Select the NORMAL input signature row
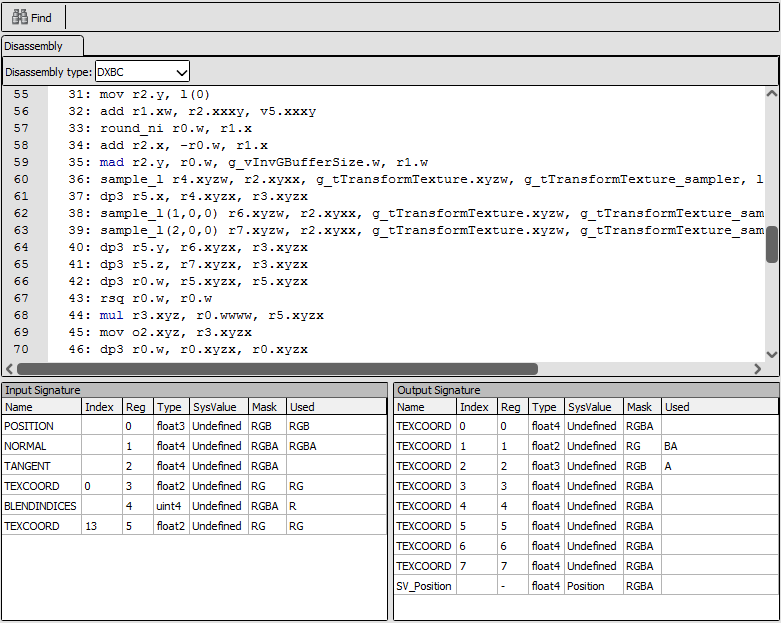Image resolution: width=781 pixels, height=623 pixels. 194,446
